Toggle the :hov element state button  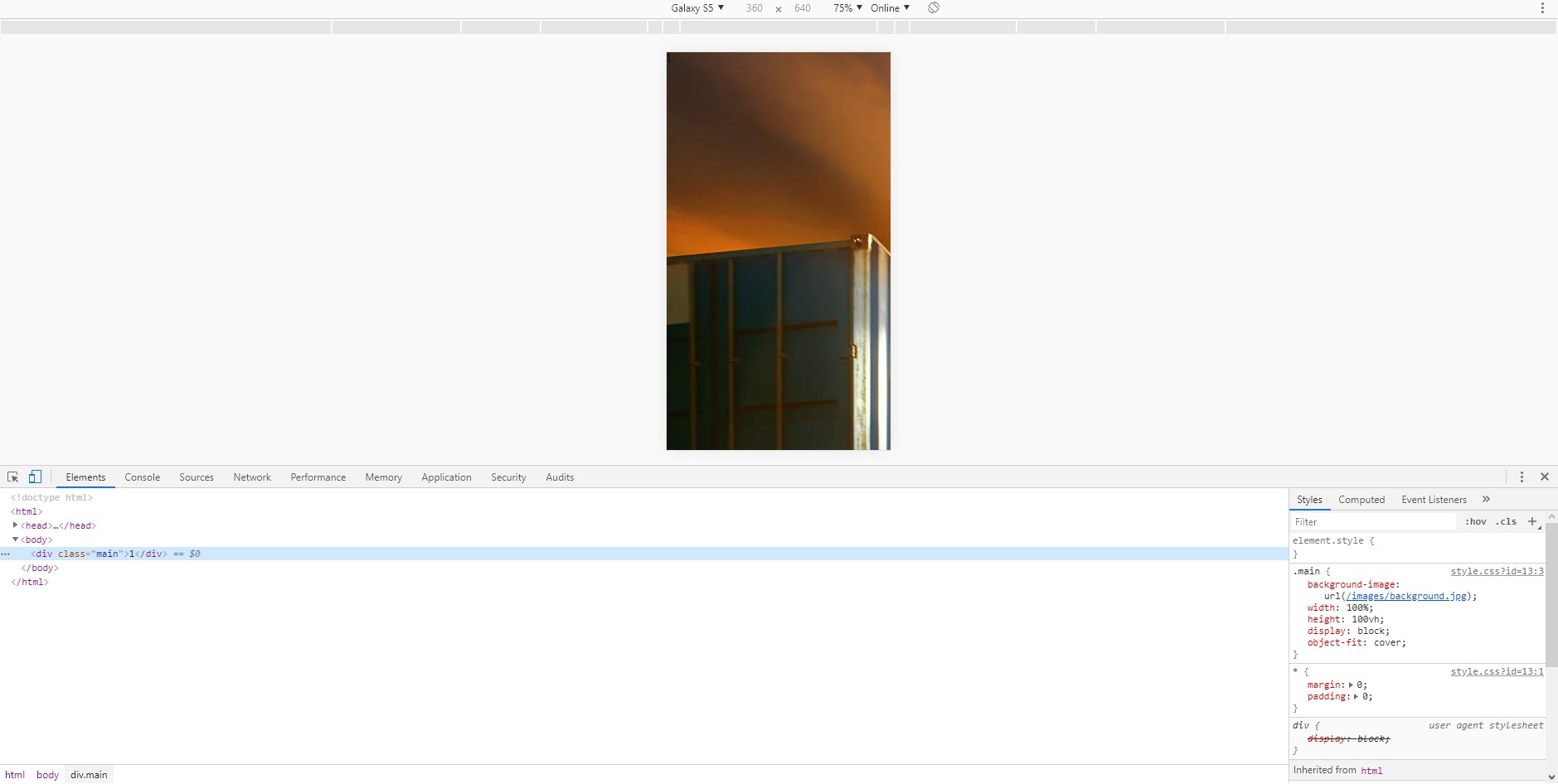coord(1475,521)
